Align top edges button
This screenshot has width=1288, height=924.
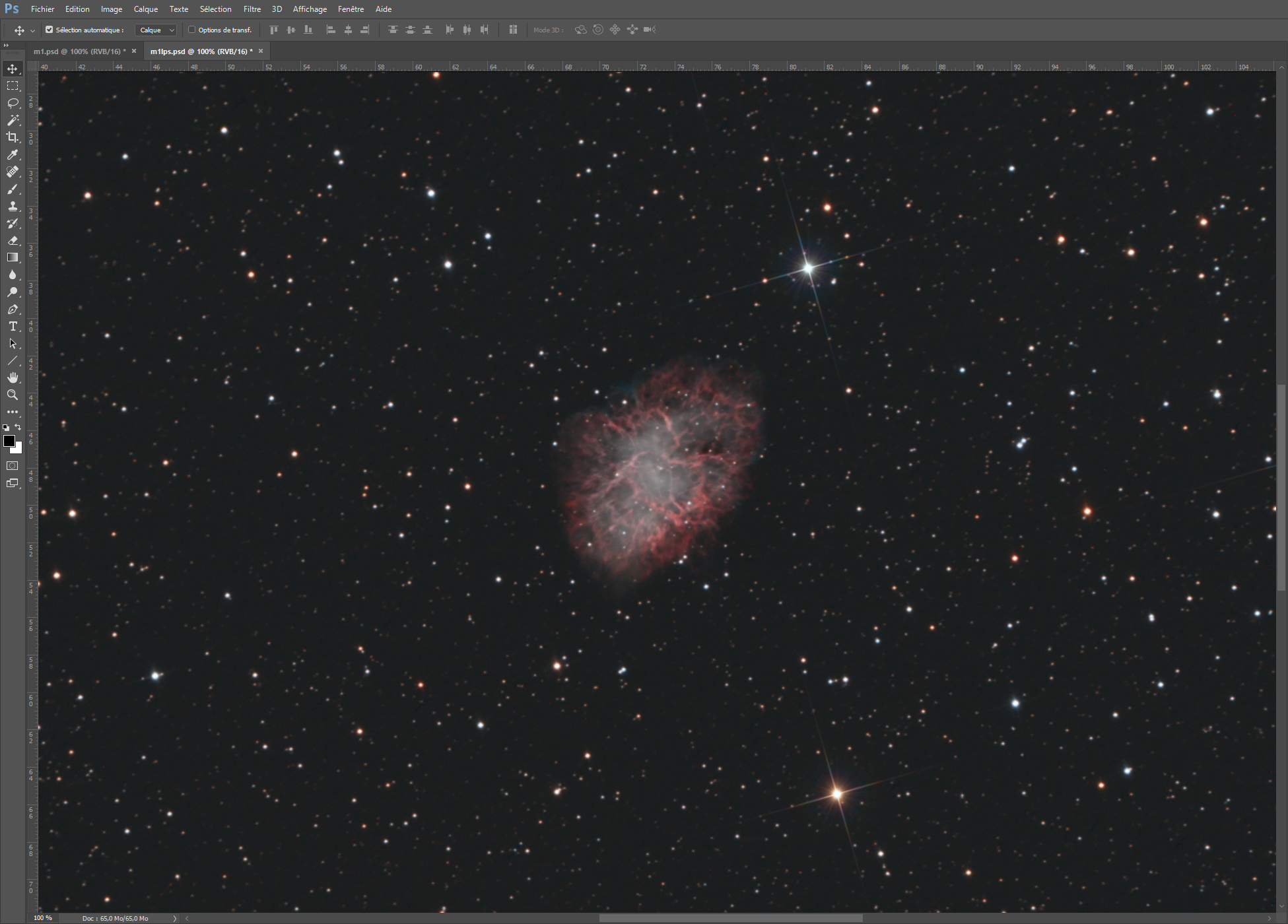[x=274, y=30]
